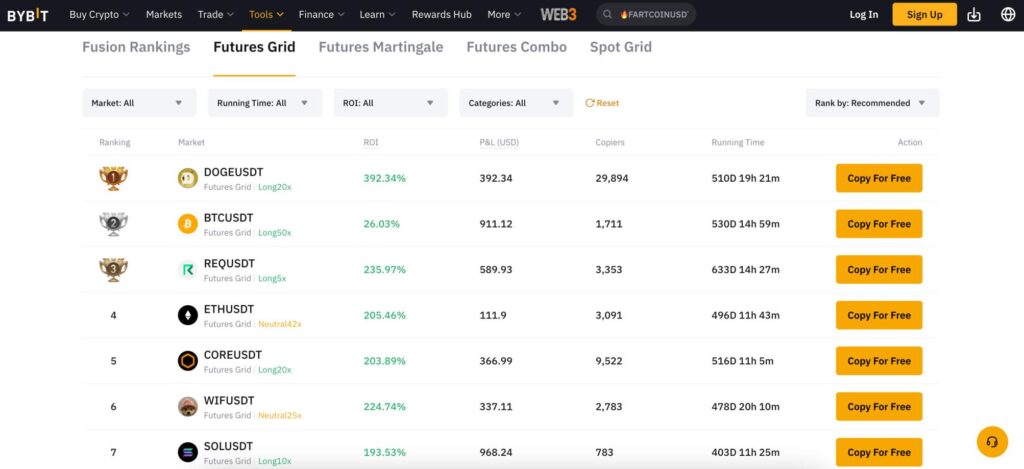Open the language globe icon

coord(1008,14)
